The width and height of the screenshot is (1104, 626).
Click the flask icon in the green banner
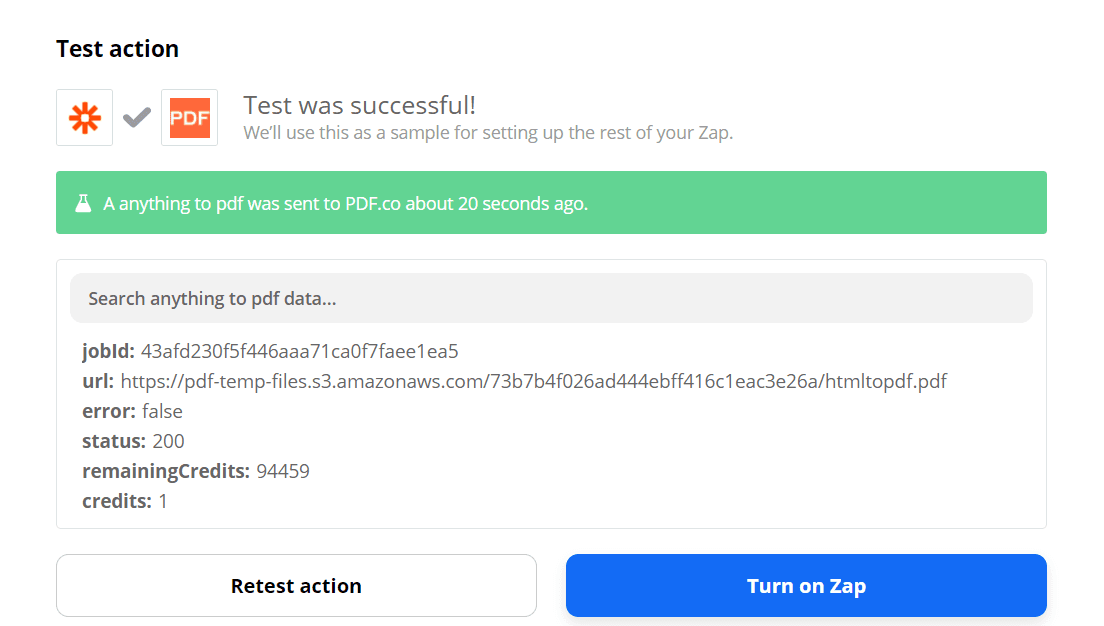(84, 202)
